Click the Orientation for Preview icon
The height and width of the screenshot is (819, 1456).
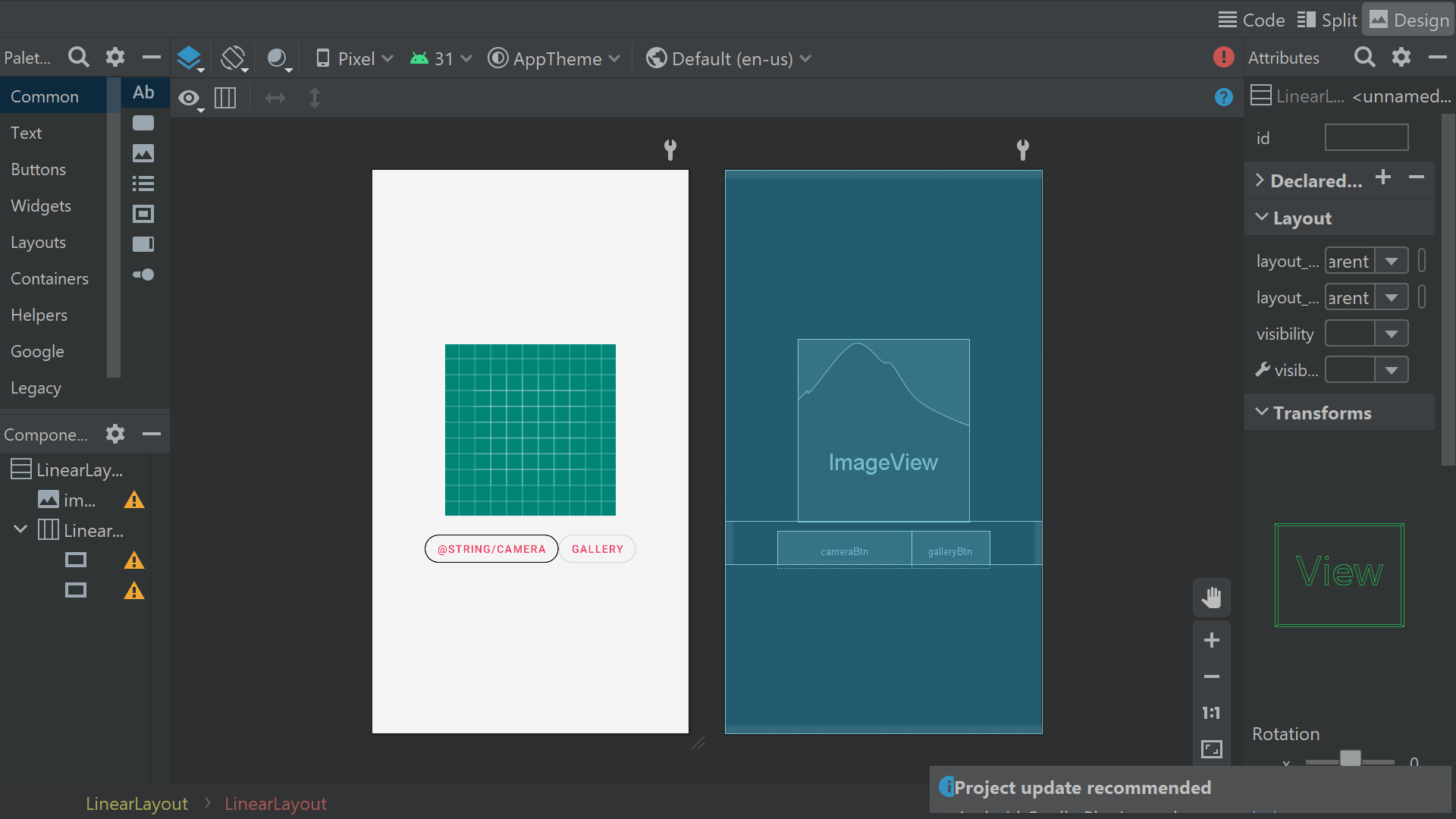coord(234,58)
